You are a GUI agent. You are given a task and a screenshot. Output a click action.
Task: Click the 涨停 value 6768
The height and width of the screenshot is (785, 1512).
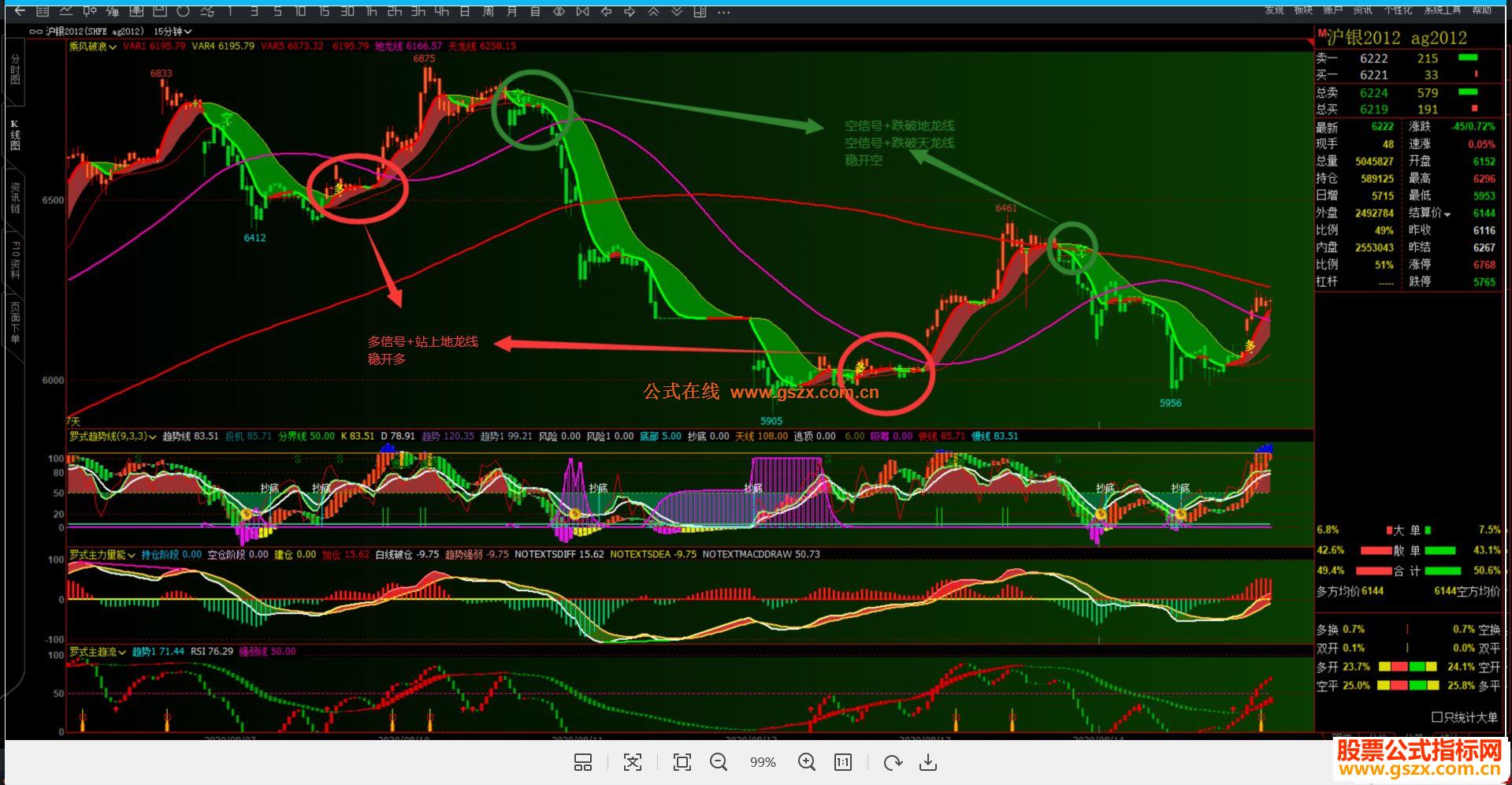1484,265
